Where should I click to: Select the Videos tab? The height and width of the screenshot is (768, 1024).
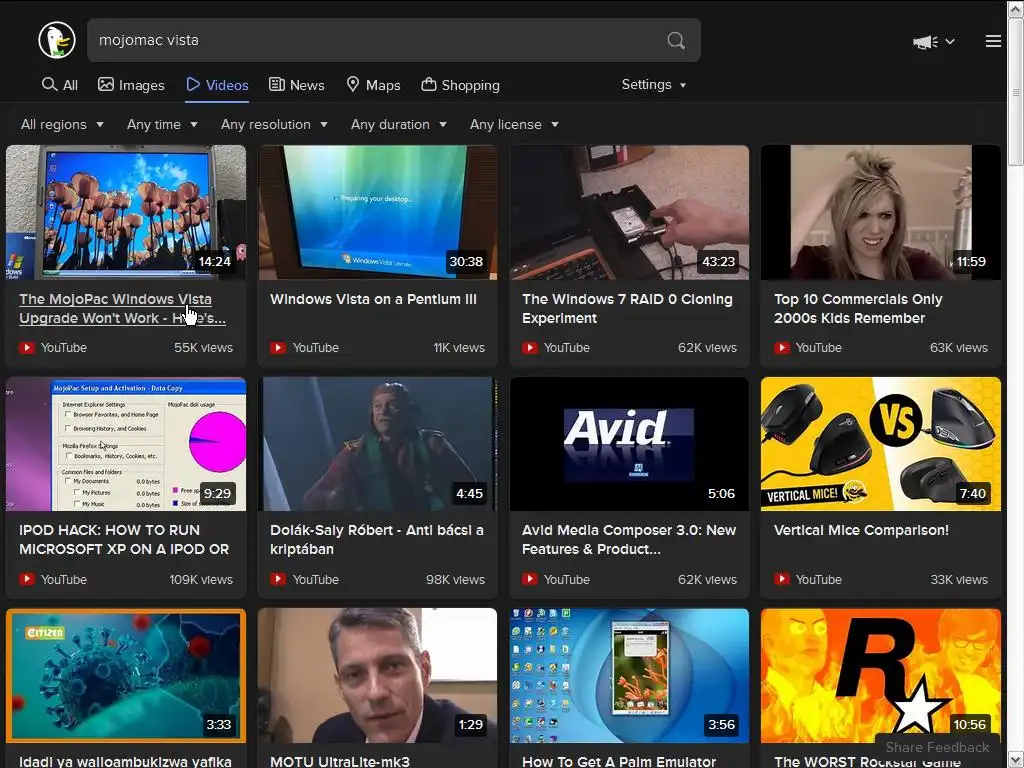[217, 85]
